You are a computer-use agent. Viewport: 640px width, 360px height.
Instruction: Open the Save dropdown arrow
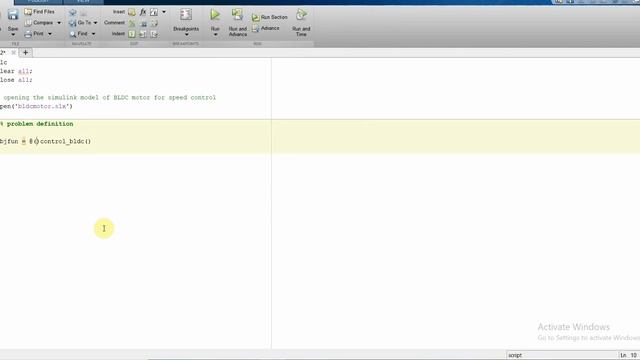tap(13, 35)
